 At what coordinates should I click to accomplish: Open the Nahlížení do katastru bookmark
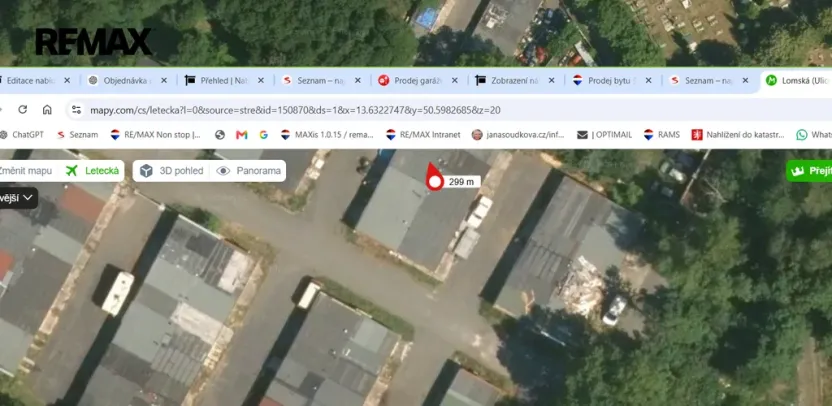tap(738, 135)
